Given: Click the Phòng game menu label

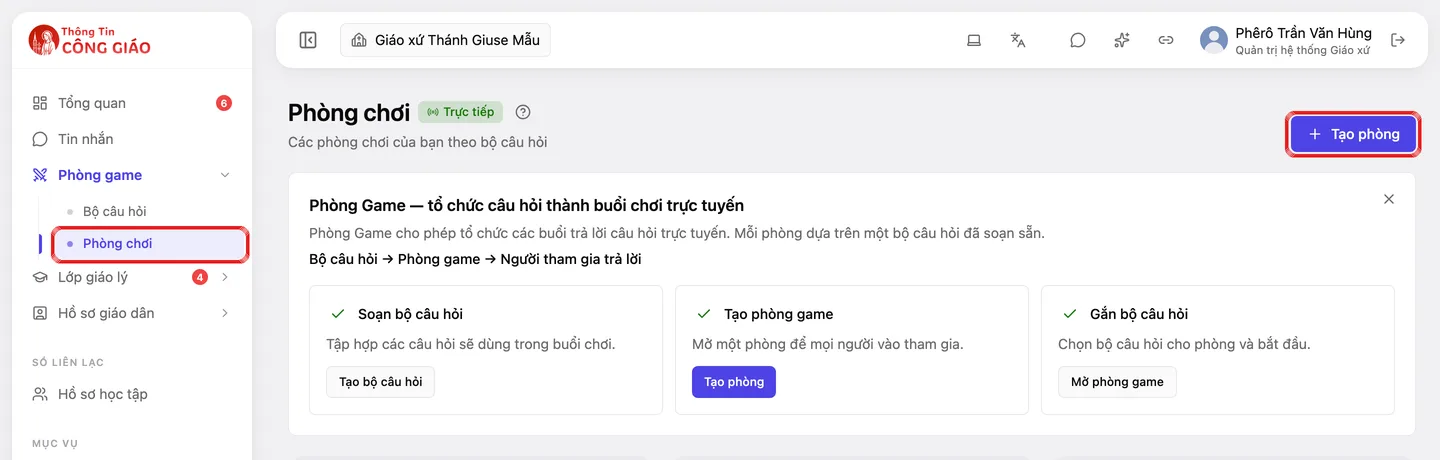Looking at the screenshot, I should tap(100, 175).
